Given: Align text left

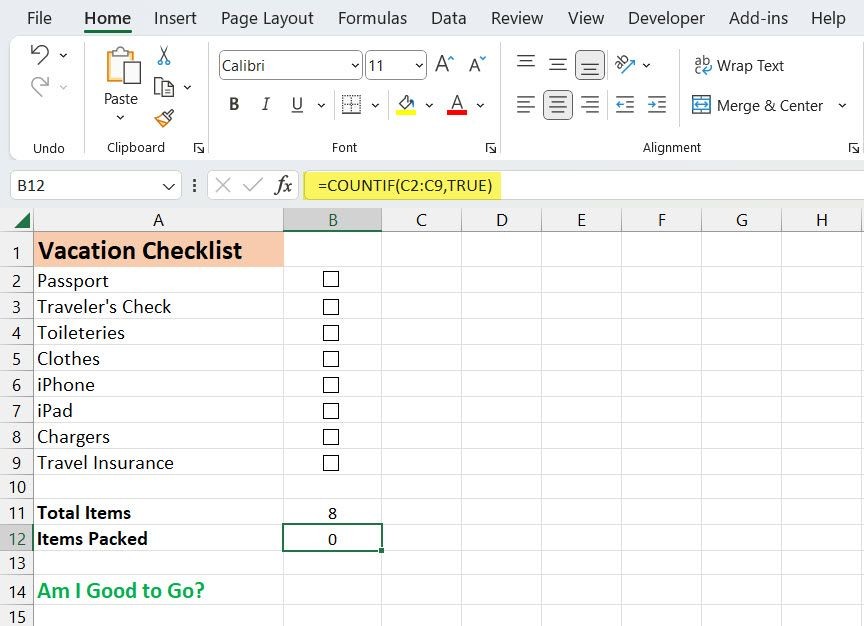Looking at the screenshot, I should [x=526, y=105].
